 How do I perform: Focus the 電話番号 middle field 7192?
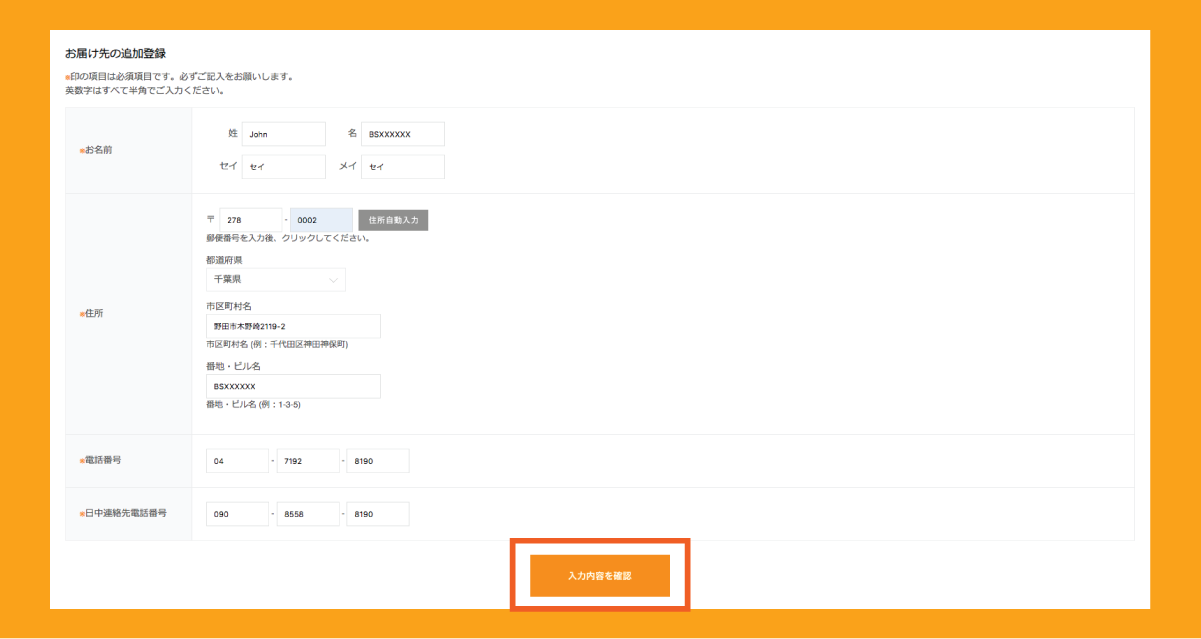click(x=308, y=461)
